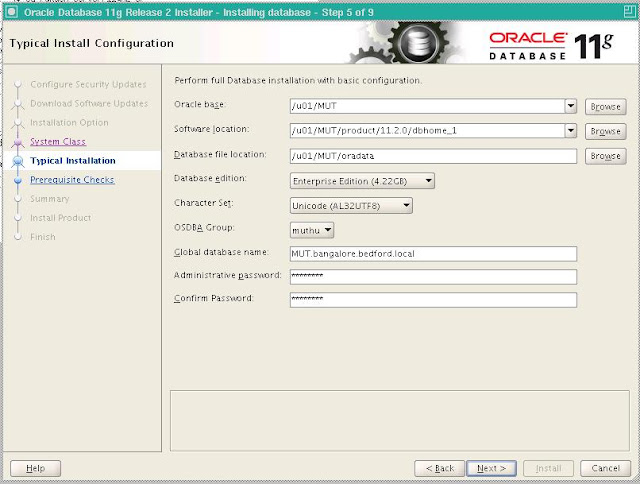
Task: Click the Database edition label
Action: point(210,178)
